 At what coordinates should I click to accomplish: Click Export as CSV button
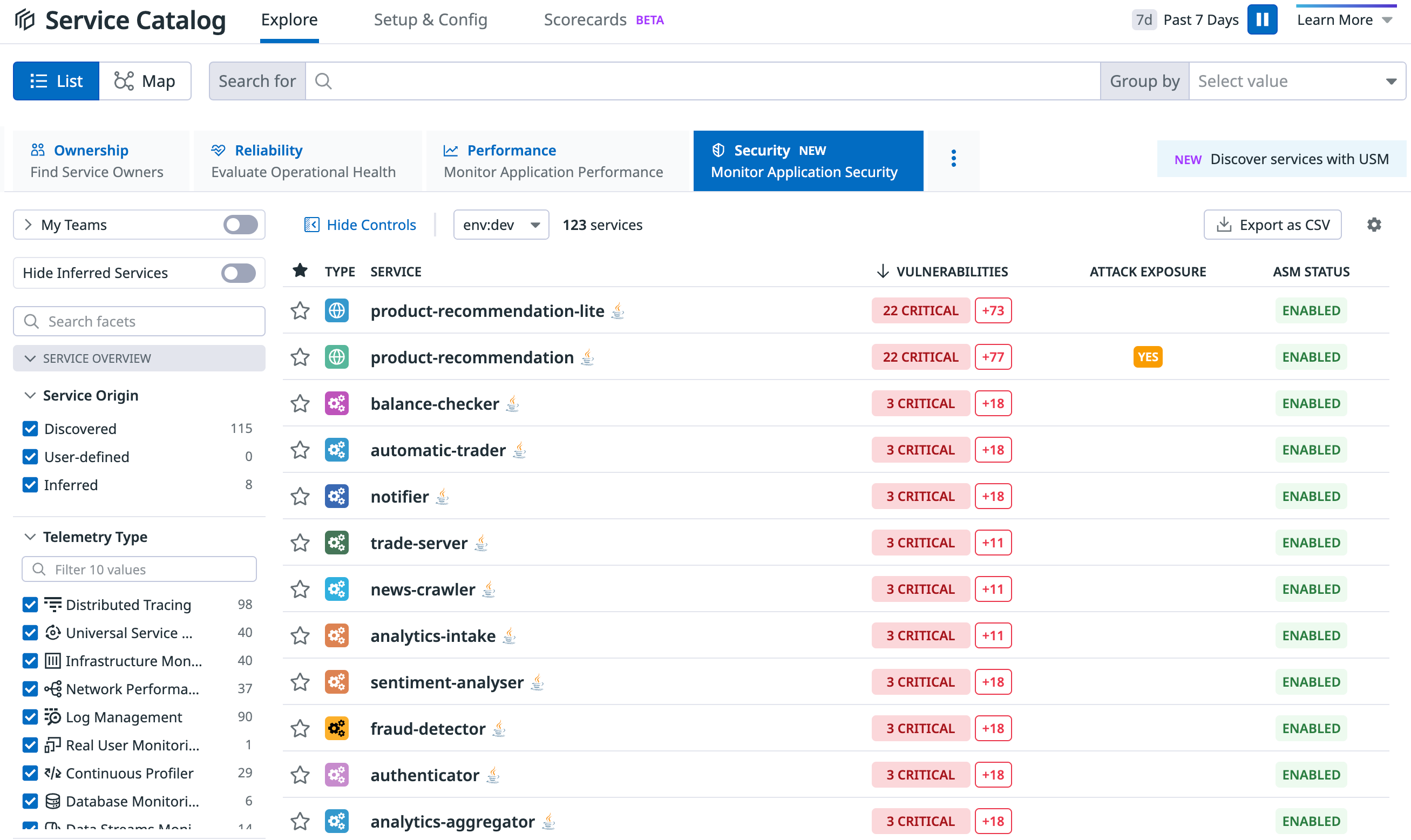1272,225
